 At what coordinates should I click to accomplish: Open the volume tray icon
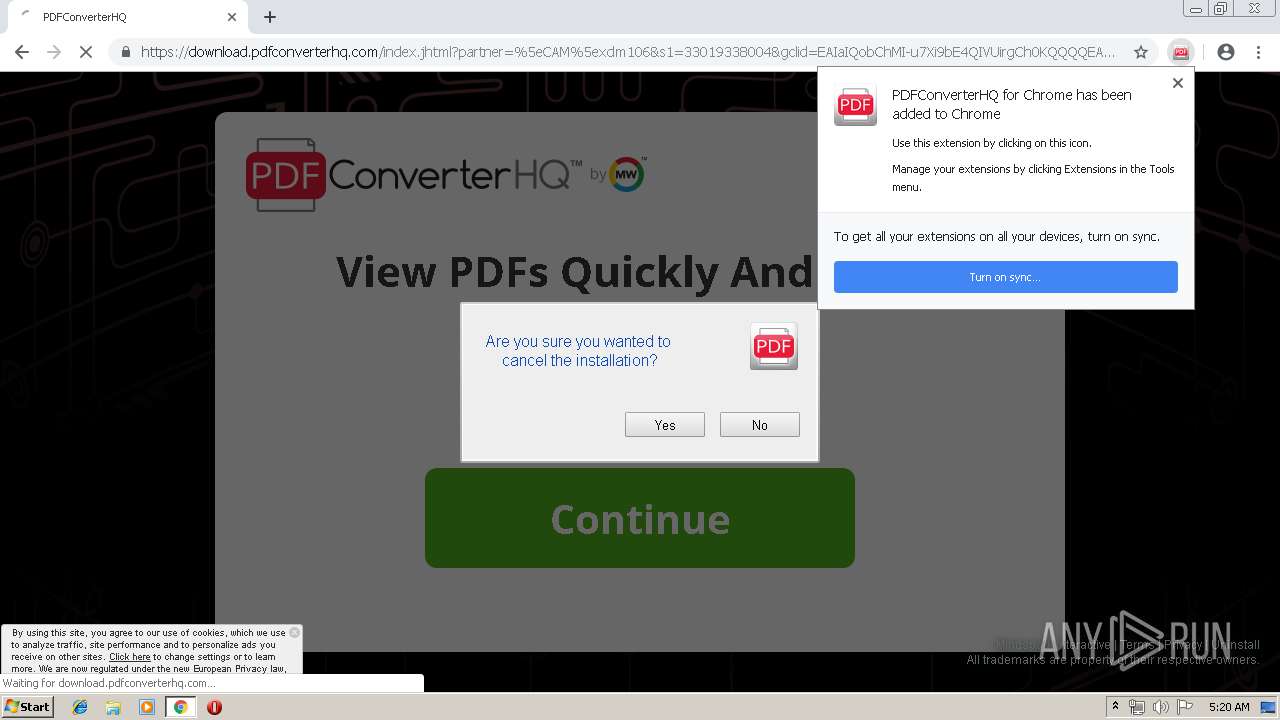tap(1160, 707)
